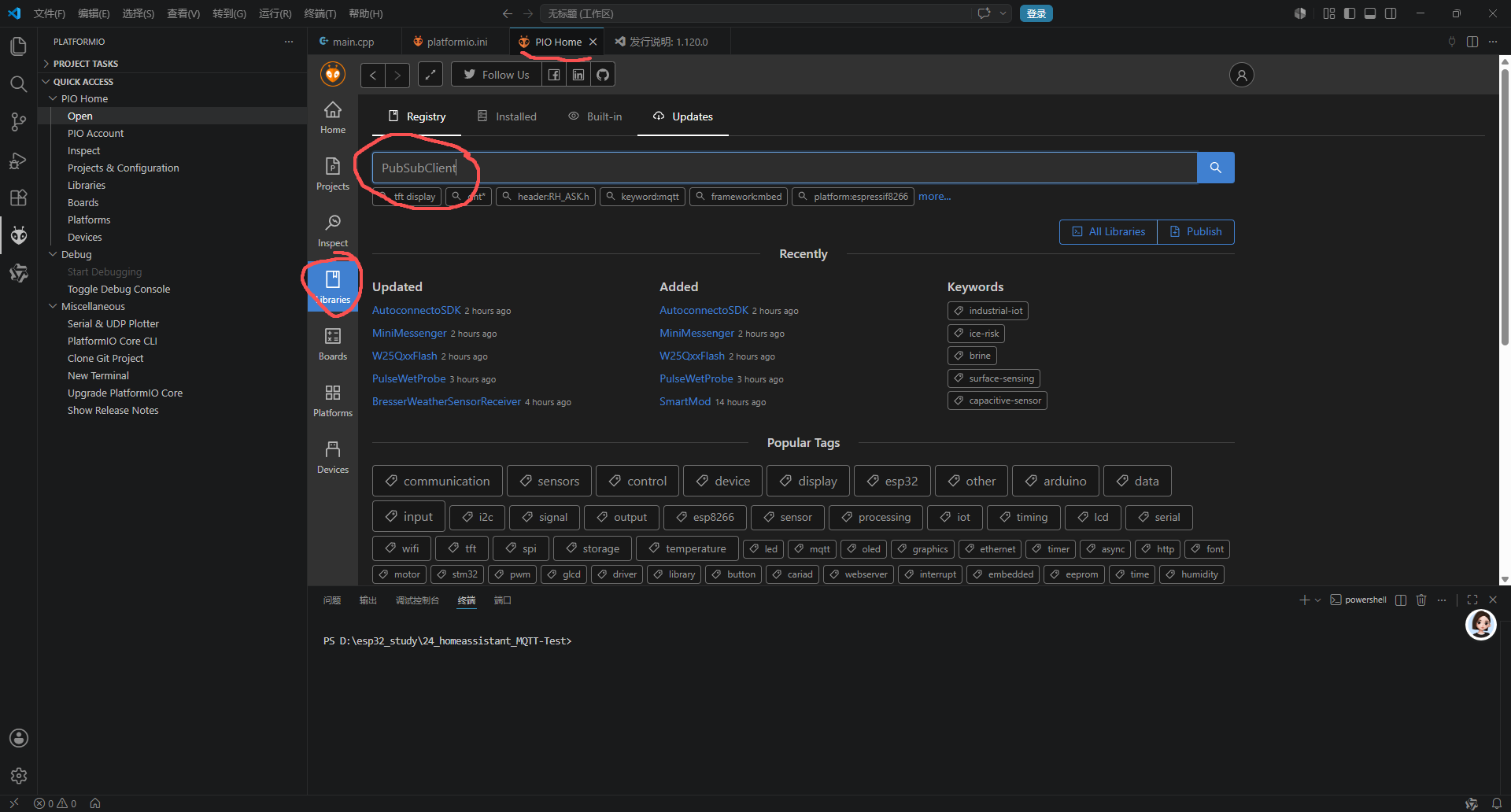Click the expand fullscreen arrow button in PIO Home
Screen dimensions: 1511x812
[430, 75]
